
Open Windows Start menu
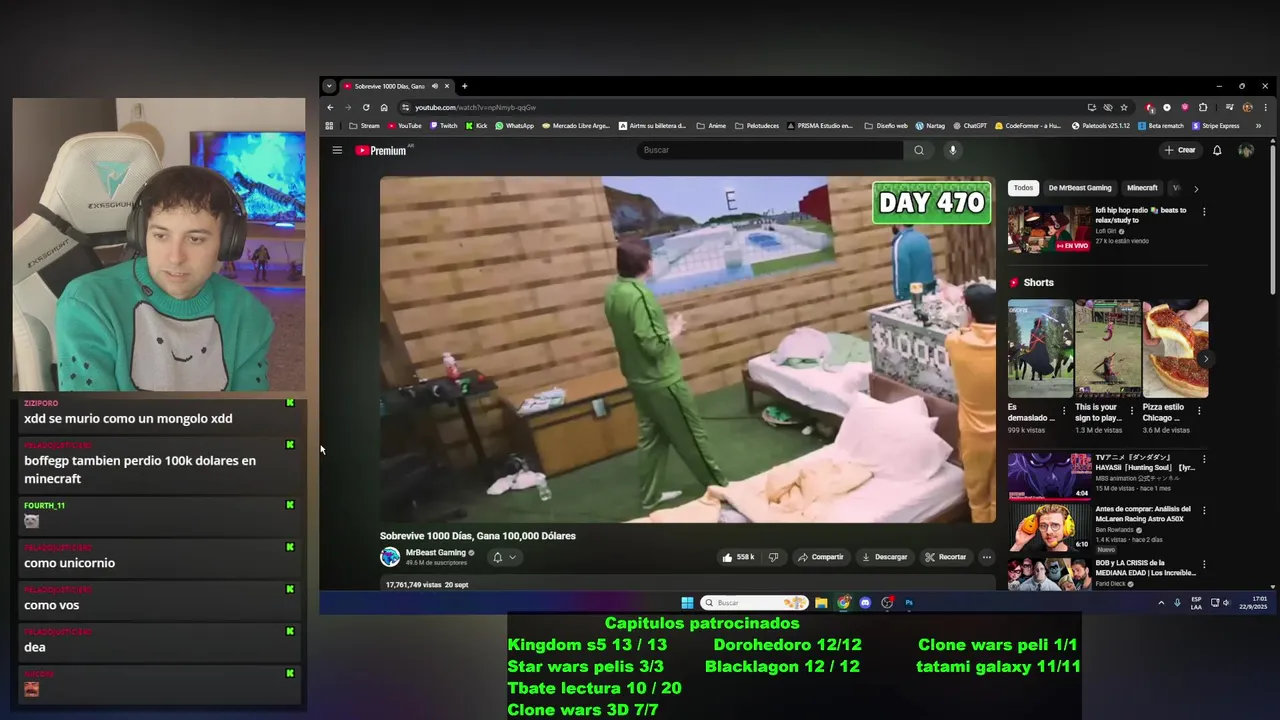click(687, 603)
